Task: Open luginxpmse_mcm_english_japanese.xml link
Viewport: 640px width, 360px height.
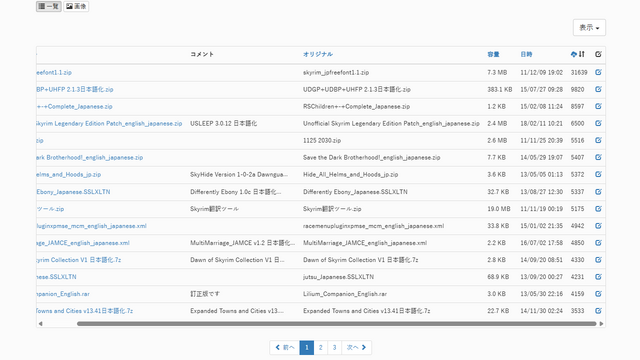Action: point(91,226)
